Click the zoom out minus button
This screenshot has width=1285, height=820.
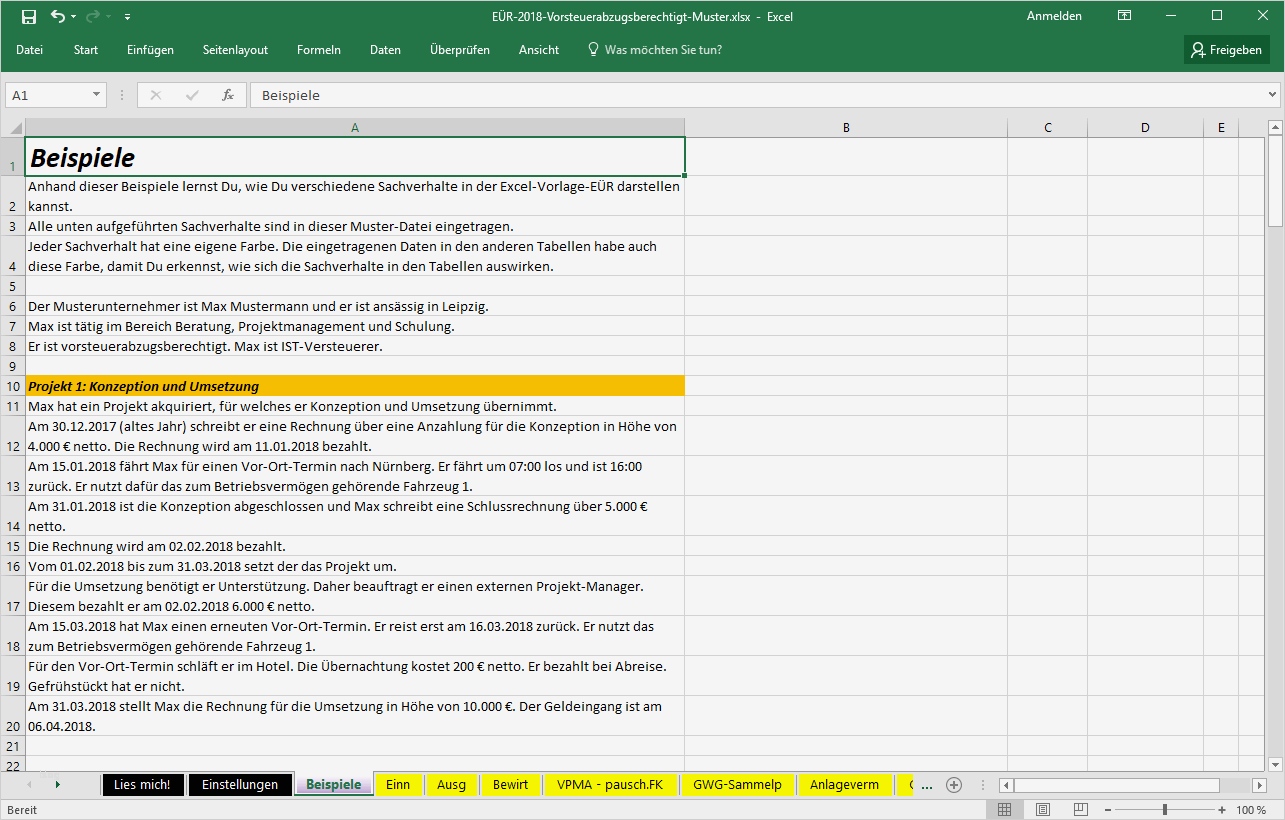click(1108, 809)
